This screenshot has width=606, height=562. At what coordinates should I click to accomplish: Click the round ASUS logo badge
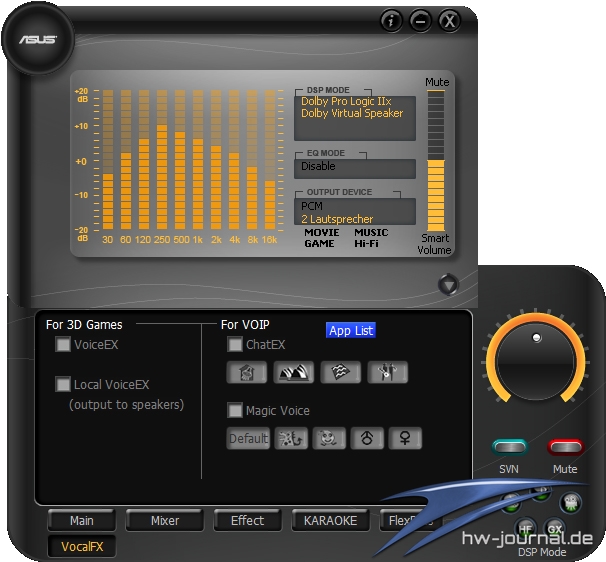pyautogui.click(x=38, y=39)
